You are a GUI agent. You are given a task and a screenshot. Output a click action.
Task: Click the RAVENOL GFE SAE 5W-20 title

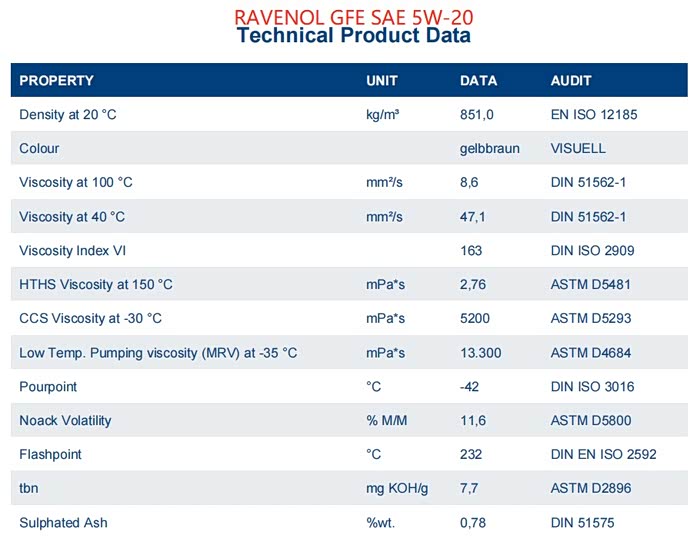[352, 17]
